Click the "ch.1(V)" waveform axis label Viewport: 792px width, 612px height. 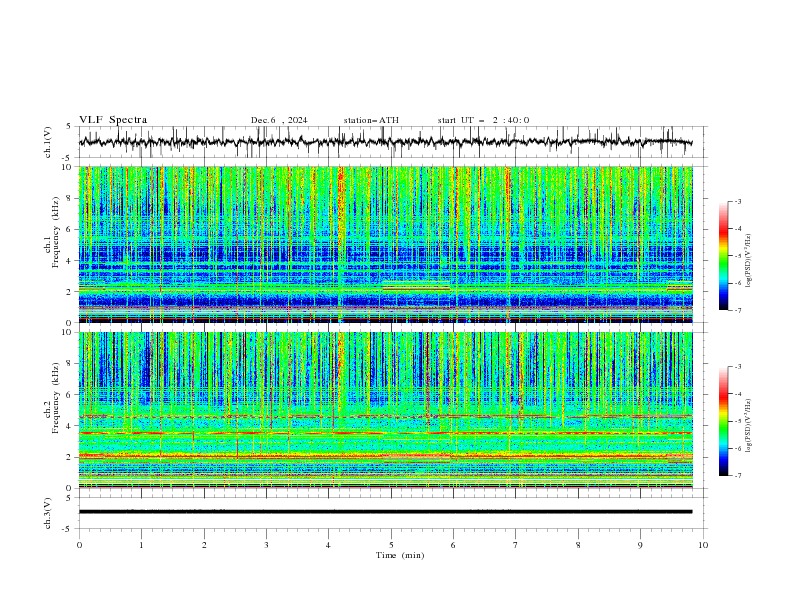48,142
